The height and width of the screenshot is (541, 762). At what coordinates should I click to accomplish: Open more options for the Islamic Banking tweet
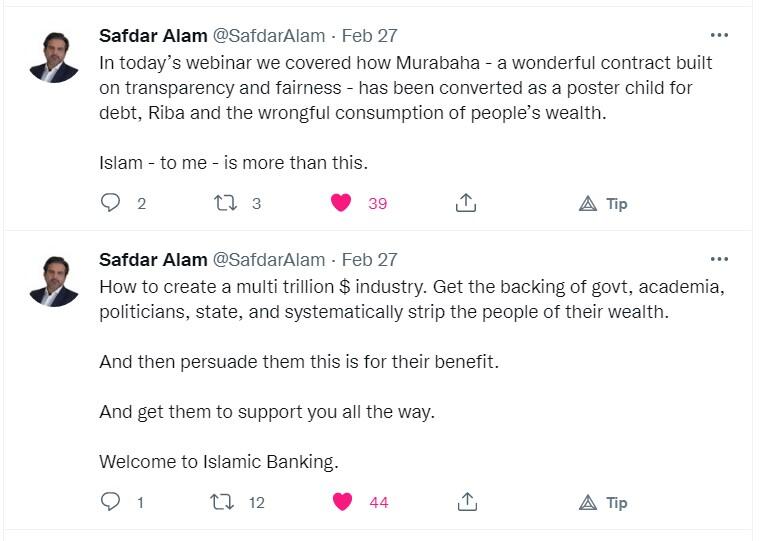coord(719,259)
